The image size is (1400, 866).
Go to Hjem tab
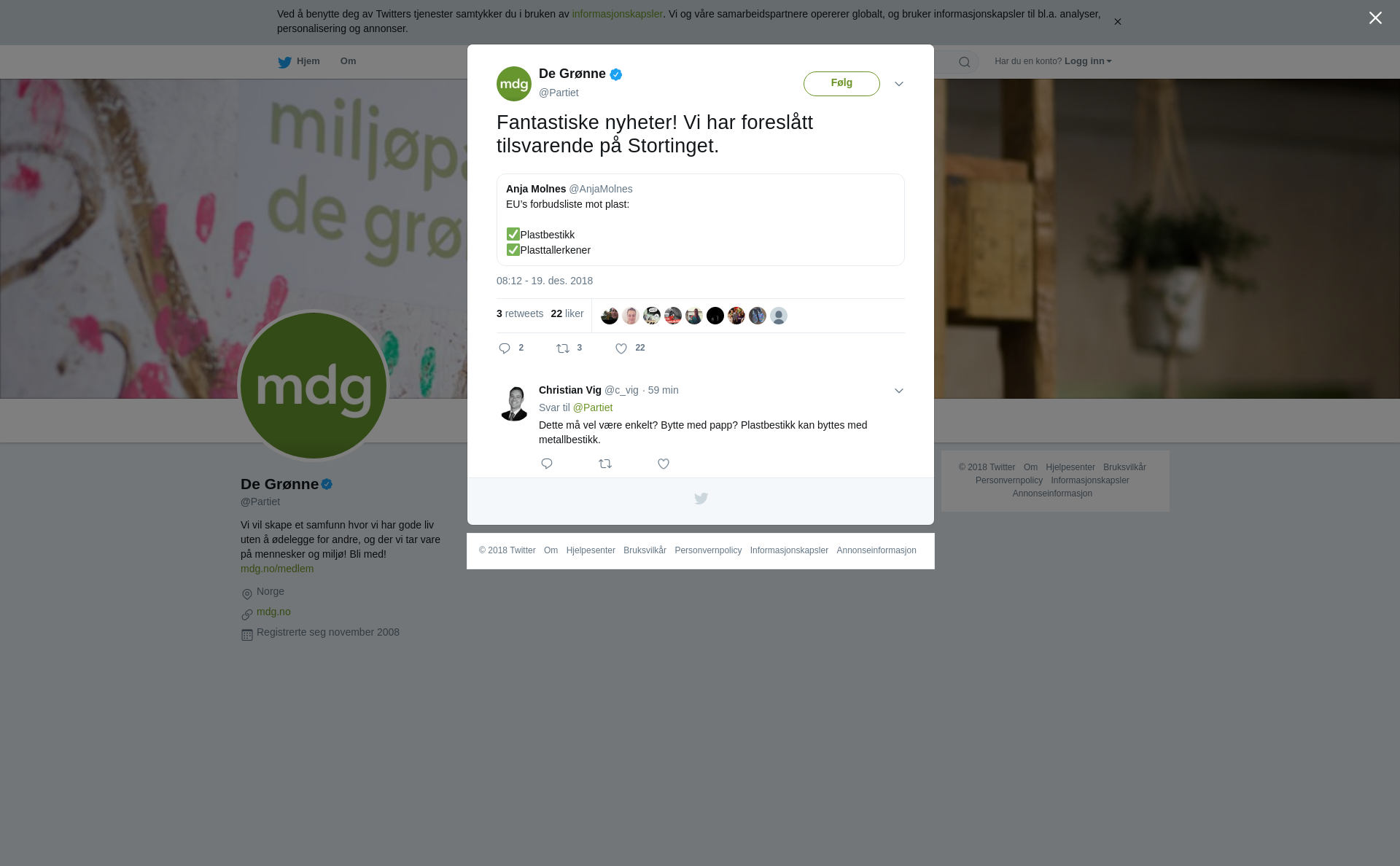tap(298, 62)
